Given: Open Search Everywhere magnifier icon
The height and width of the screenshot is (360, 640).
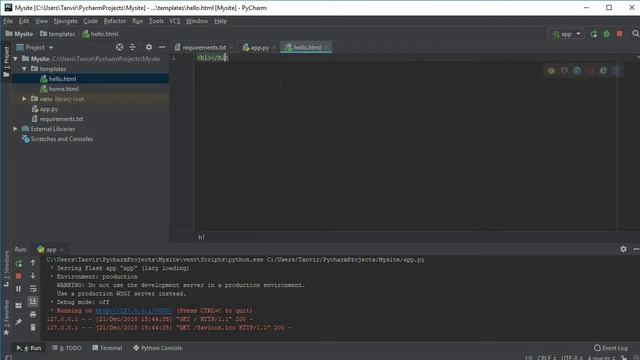Looking at the screenshot, I should click(636, 34).
